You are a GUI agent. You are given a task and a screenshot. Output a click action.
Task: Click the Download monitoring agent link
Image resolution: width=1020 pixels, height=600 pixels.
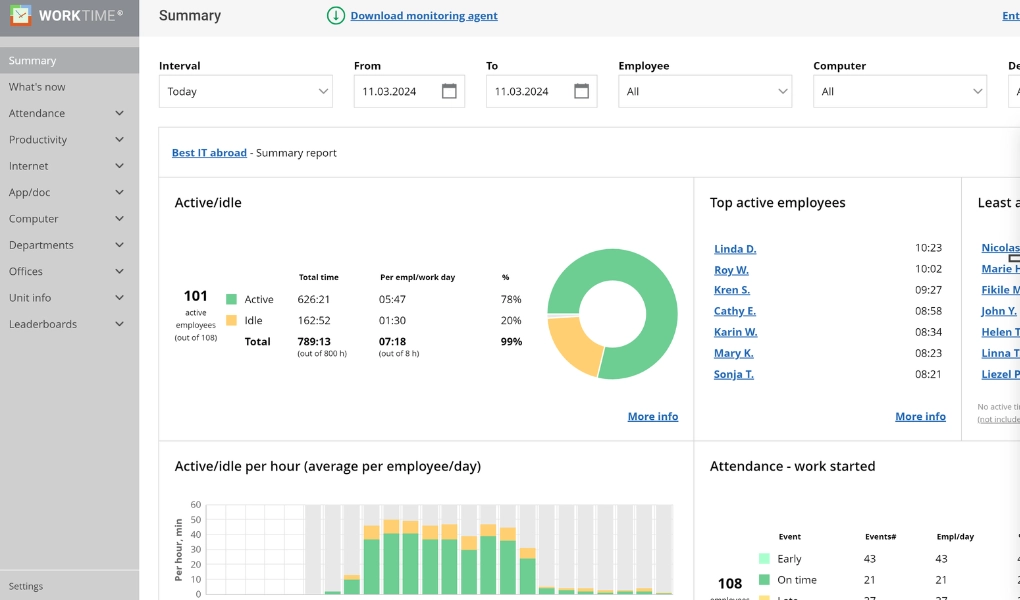424,16
